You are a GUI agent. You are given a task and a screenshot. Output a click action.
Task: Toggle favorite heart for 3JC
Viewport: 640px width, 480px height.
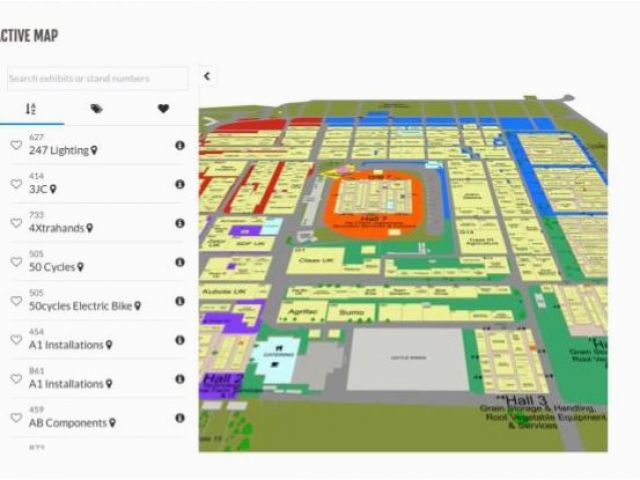pos(16,184)
